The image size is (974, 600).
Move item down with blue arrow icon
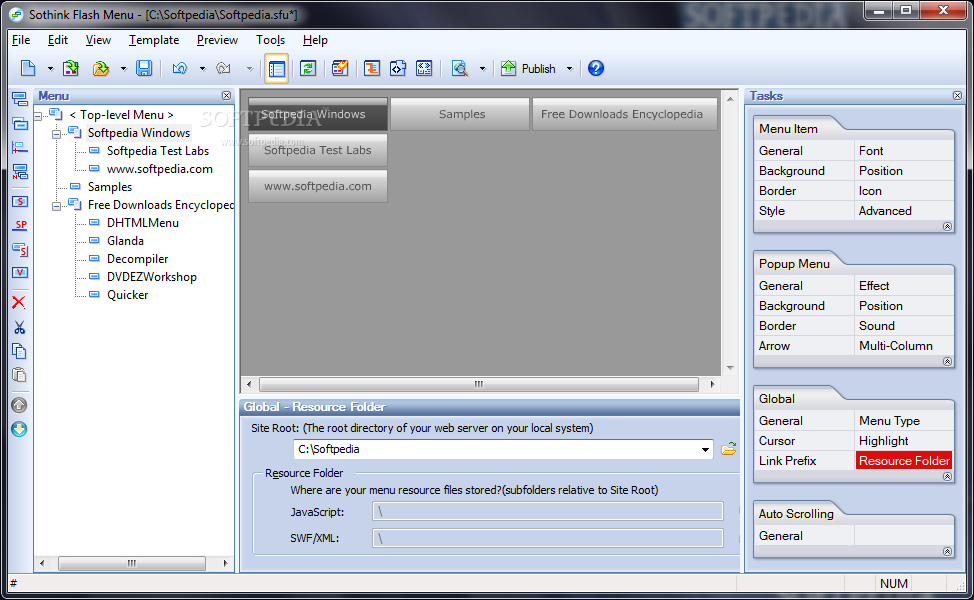[19, 429]
